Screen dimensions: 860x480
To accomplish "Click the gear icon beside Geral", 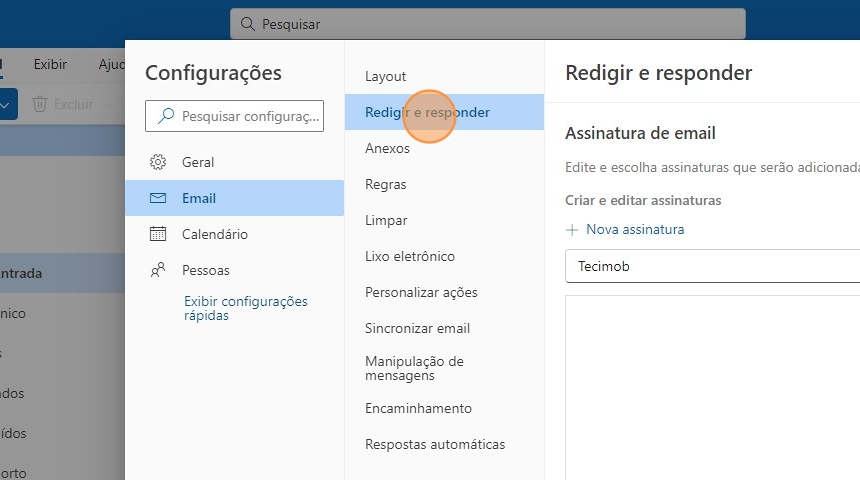I will pos(158,162).
